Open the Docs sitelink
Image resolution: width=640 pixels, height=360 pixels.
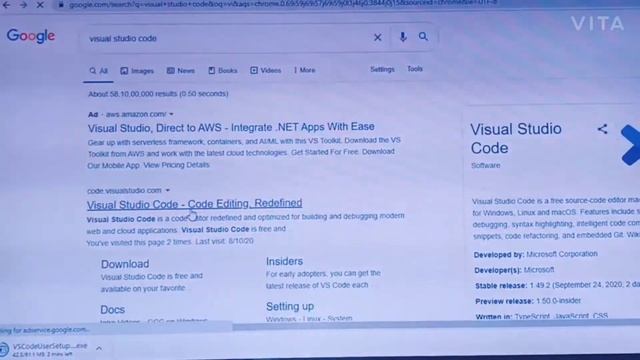pos(113,309)
